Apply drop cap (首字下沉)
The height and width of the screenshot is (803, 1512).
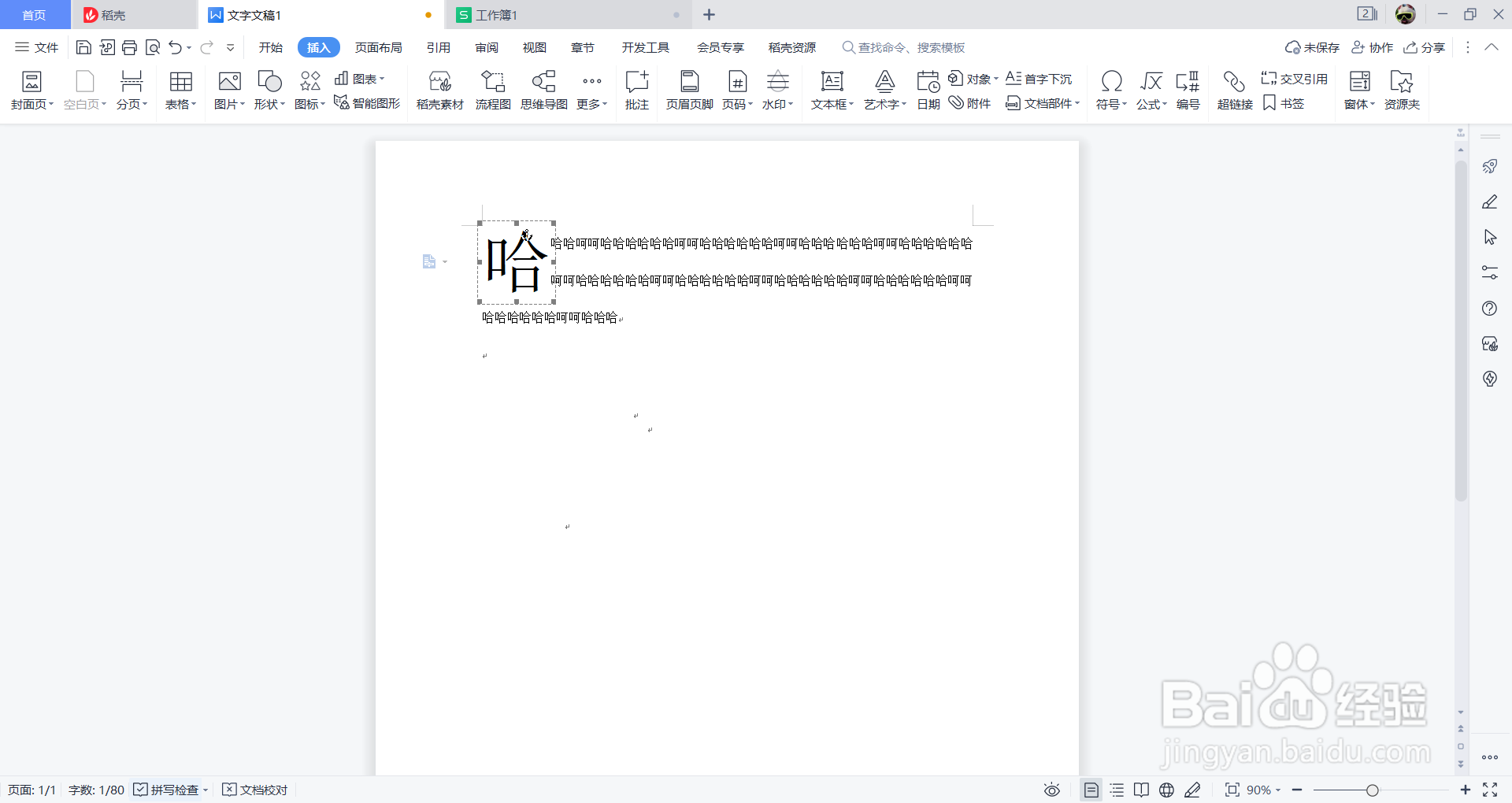(1039, 79)
